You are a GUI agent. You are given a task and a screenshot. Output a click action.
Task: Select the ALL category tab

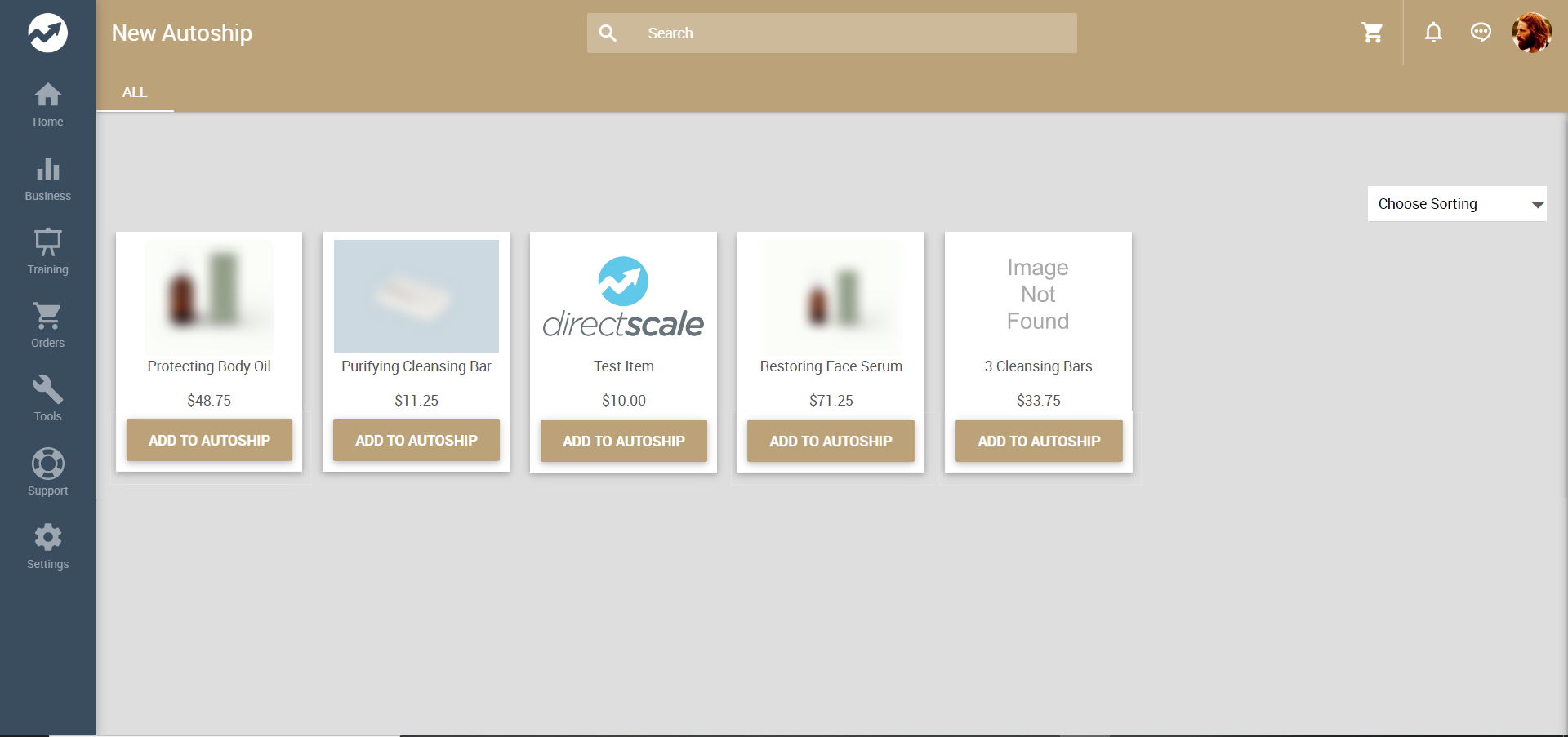pyautogui.click(x=135, y=92)
